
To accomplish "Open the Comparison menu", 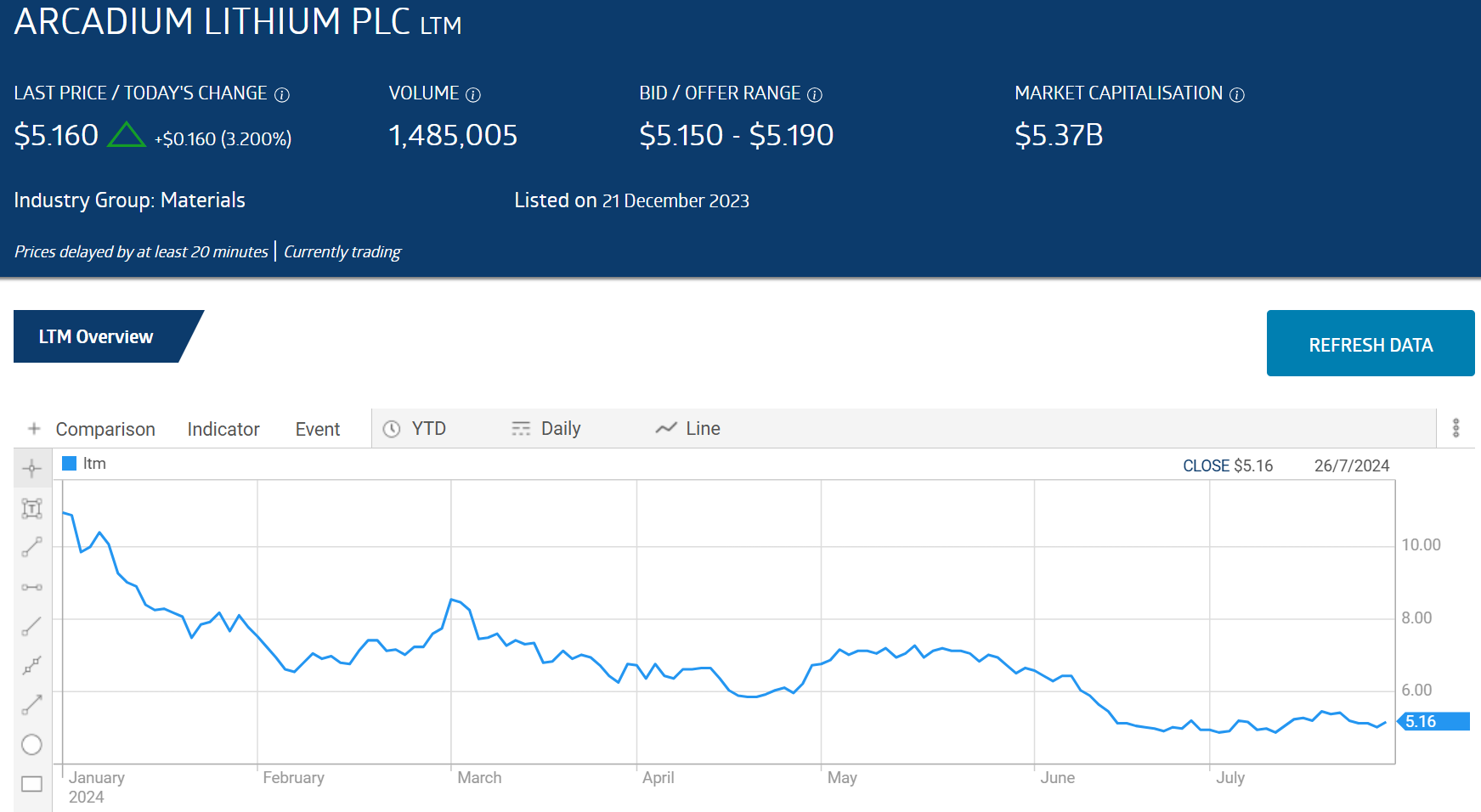I will (x=105, y=430).
